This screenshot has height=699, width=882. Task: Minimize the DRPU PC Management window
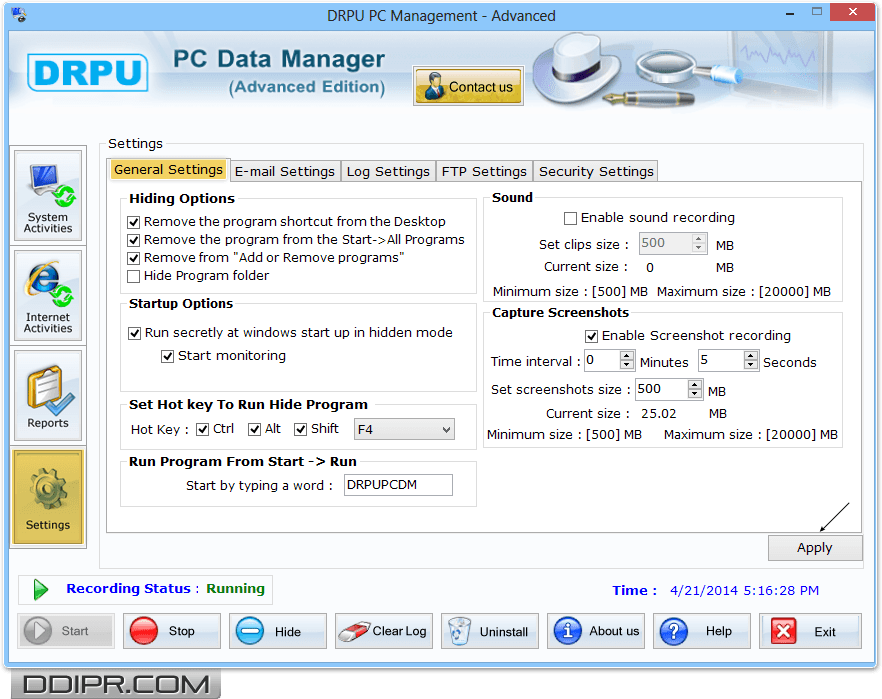pos(790,13)
